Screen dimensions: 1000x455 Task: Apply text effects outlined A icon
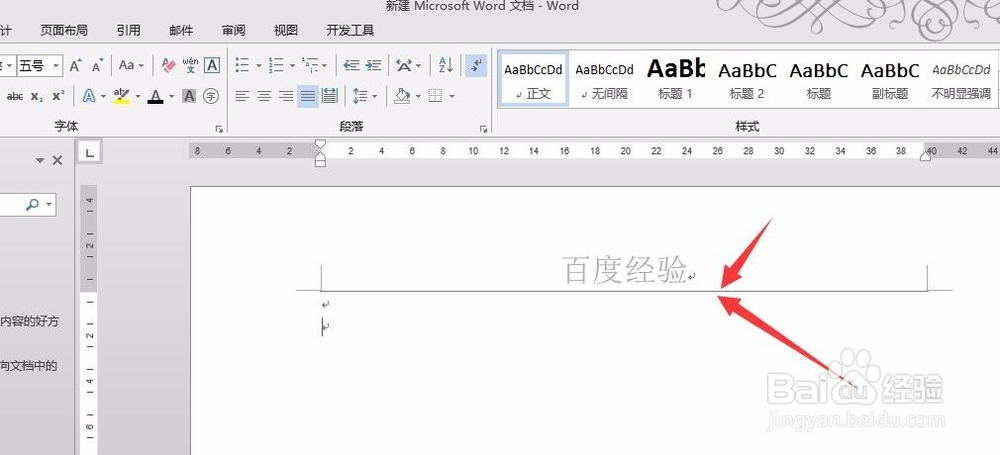[89, 96]
